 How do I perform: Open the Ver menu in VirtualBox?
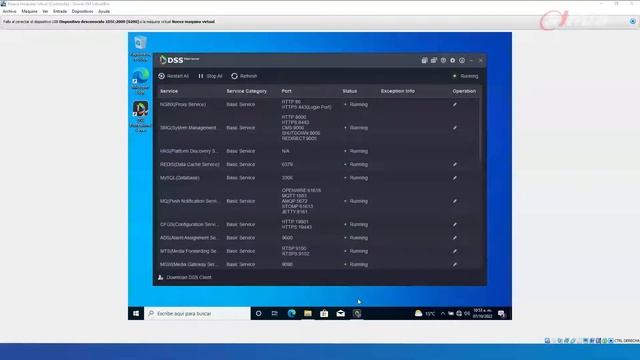(x=45, y=11)
